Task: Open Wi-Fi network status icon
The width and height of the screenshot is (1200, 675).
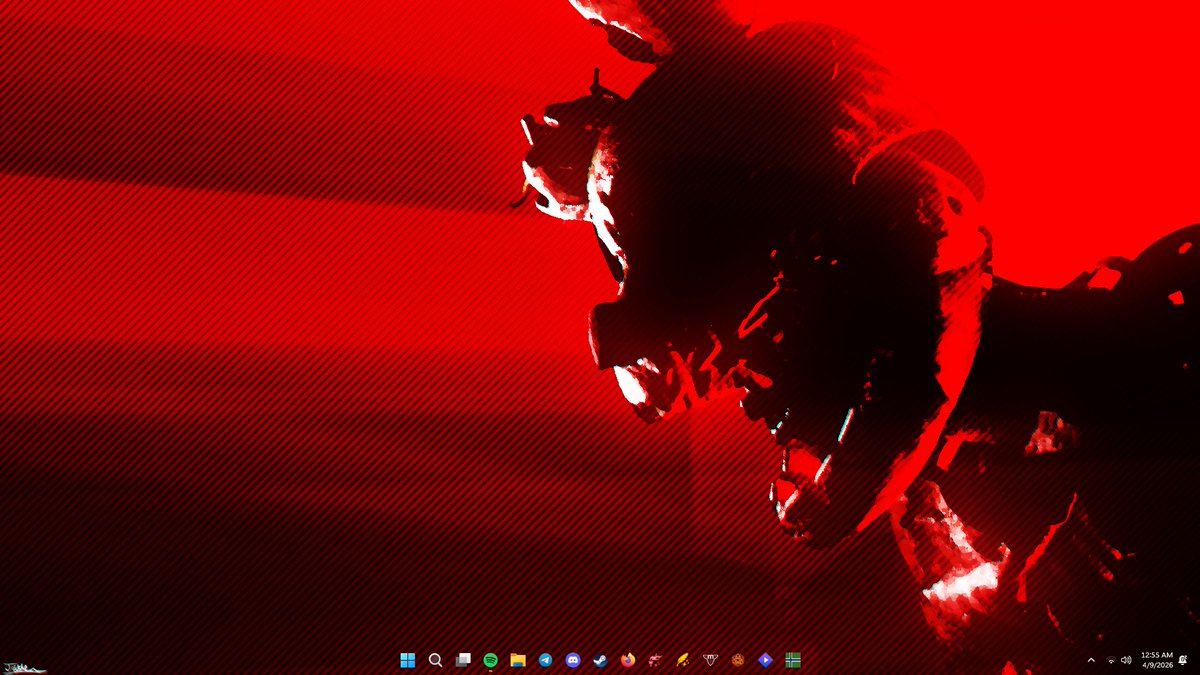Action: click(1111, 660)
